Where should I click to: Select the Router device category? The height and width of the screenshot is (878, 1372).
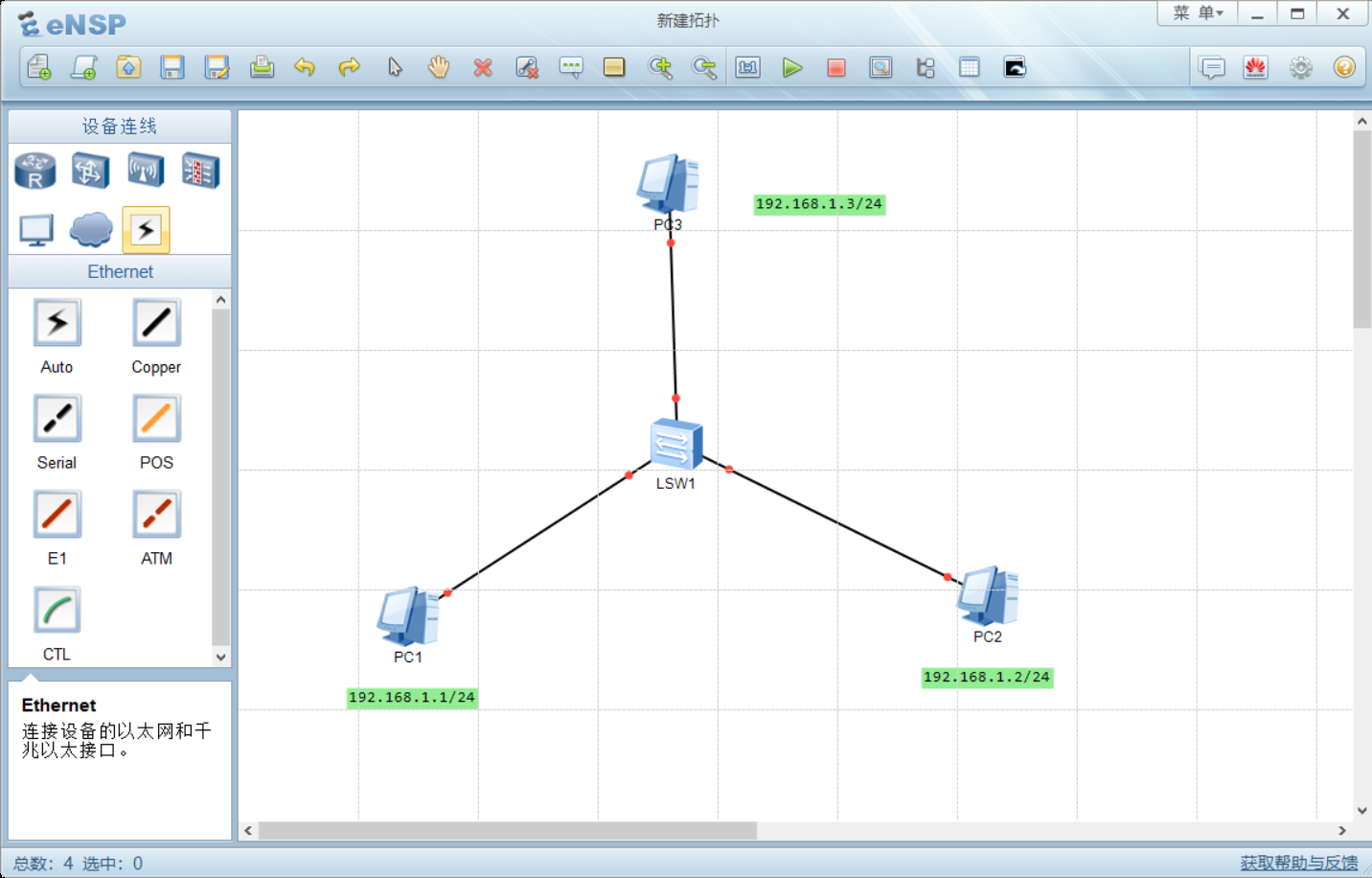tap(35, 171)
